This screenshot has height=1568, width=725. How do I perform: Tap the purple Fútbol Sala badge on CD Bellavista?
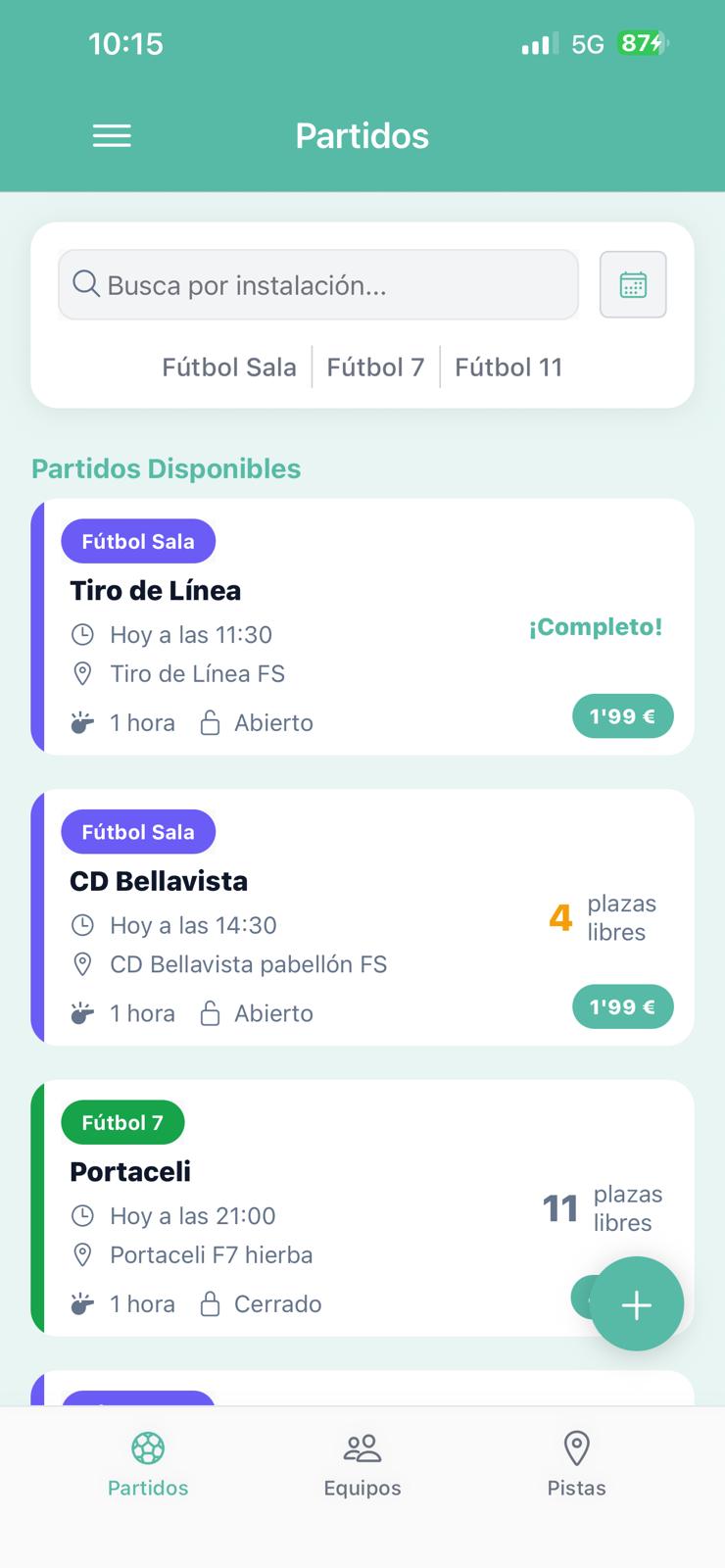138,832
